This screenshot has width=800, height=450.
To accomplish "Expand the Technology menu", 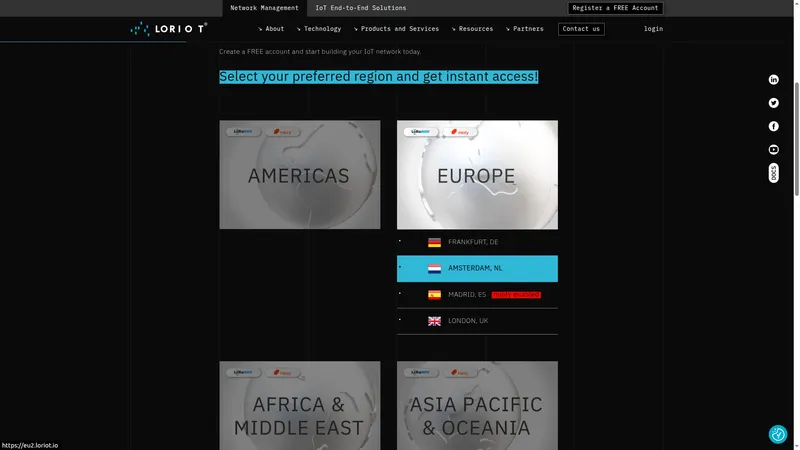I will [x=319, y=29].
